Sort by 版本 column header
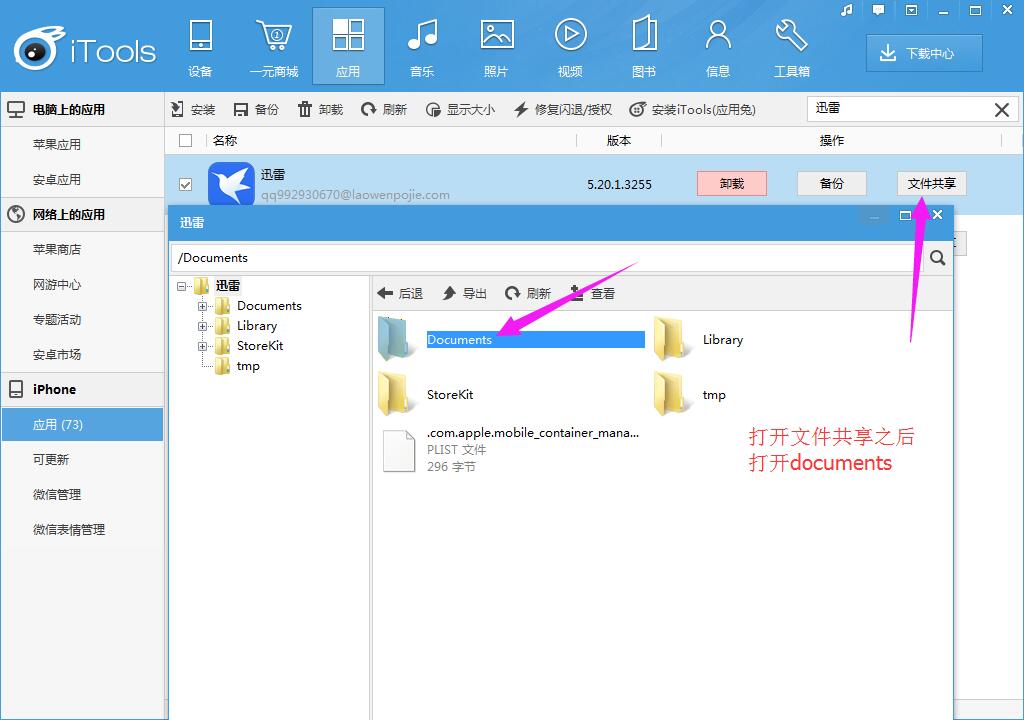Viewport: 1024px width, 720px height. tap(618, 140)
